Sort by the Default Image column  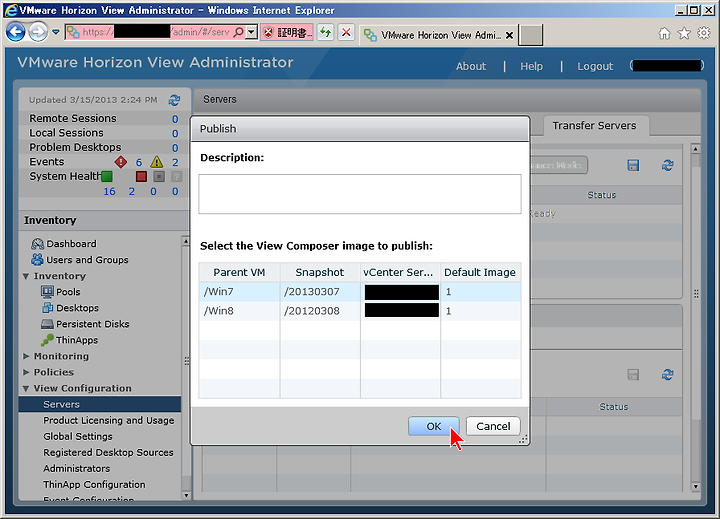click(x=480, y=272)
